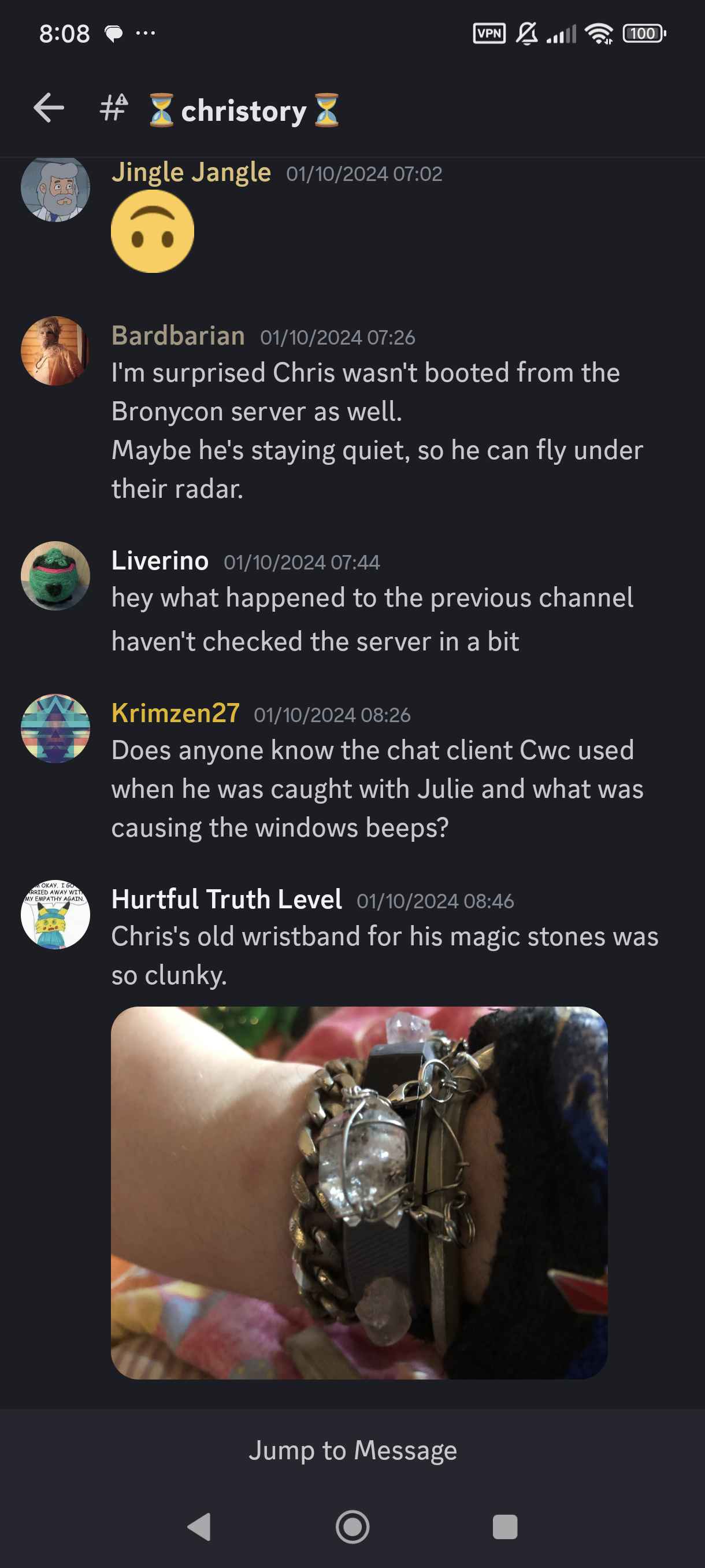Image resolution: width=705 pixels, height=1568 pixels.
Task: Open Krimzen27's avatar
Action: click(55, 728)
